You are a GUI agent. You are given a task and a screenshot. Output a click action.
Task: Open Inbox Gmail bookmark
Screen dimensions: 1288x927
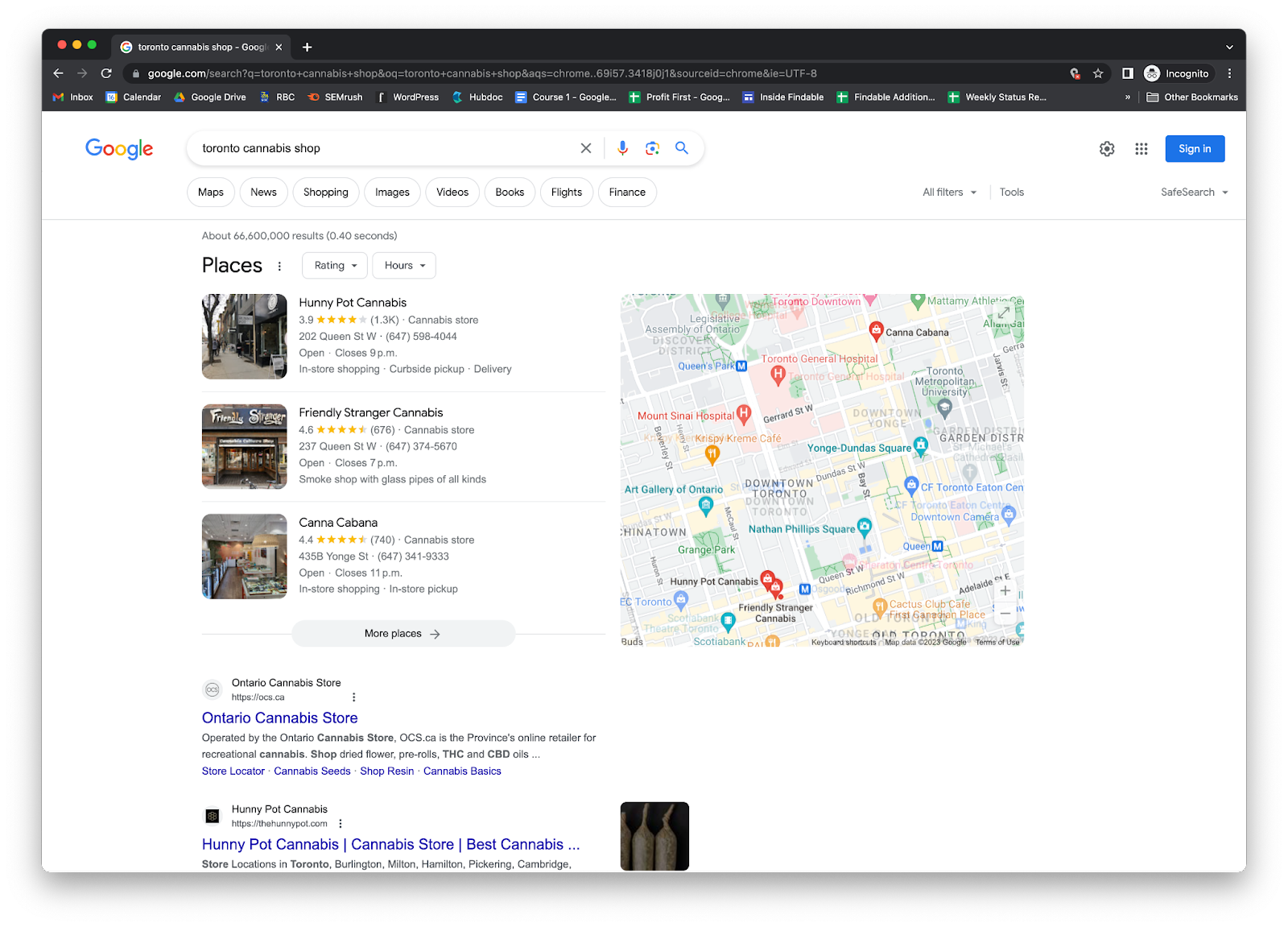pyautogui.click(x=72, y=97)
